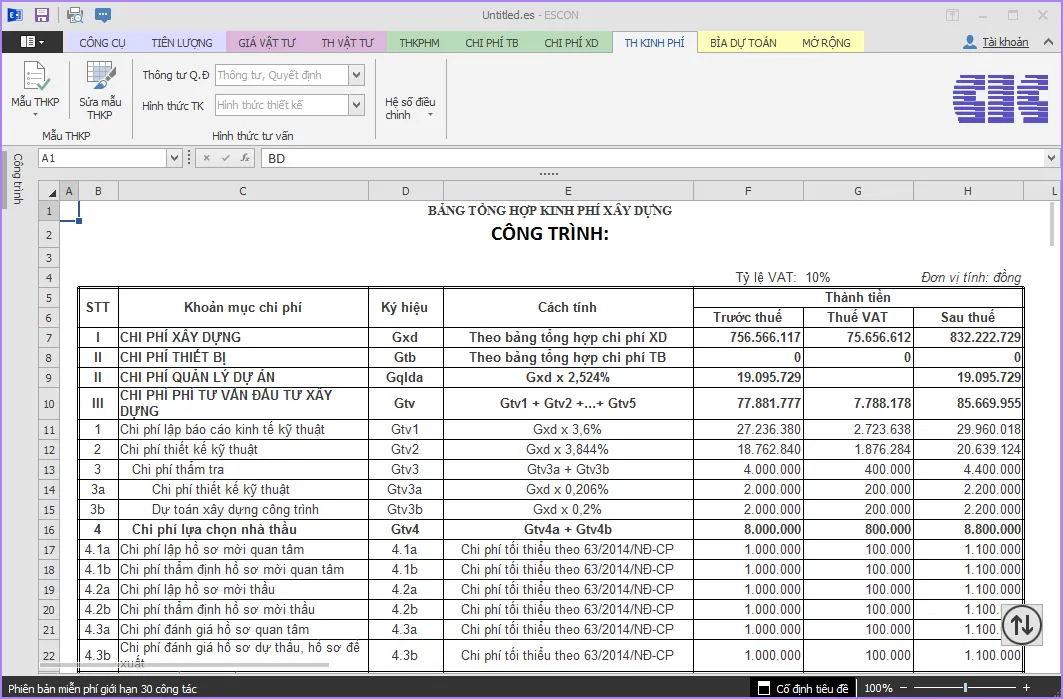Viewport: 1063px width, 699px height.
Task: Click the round up-down arrows floating button
Action: (1021, 624)
